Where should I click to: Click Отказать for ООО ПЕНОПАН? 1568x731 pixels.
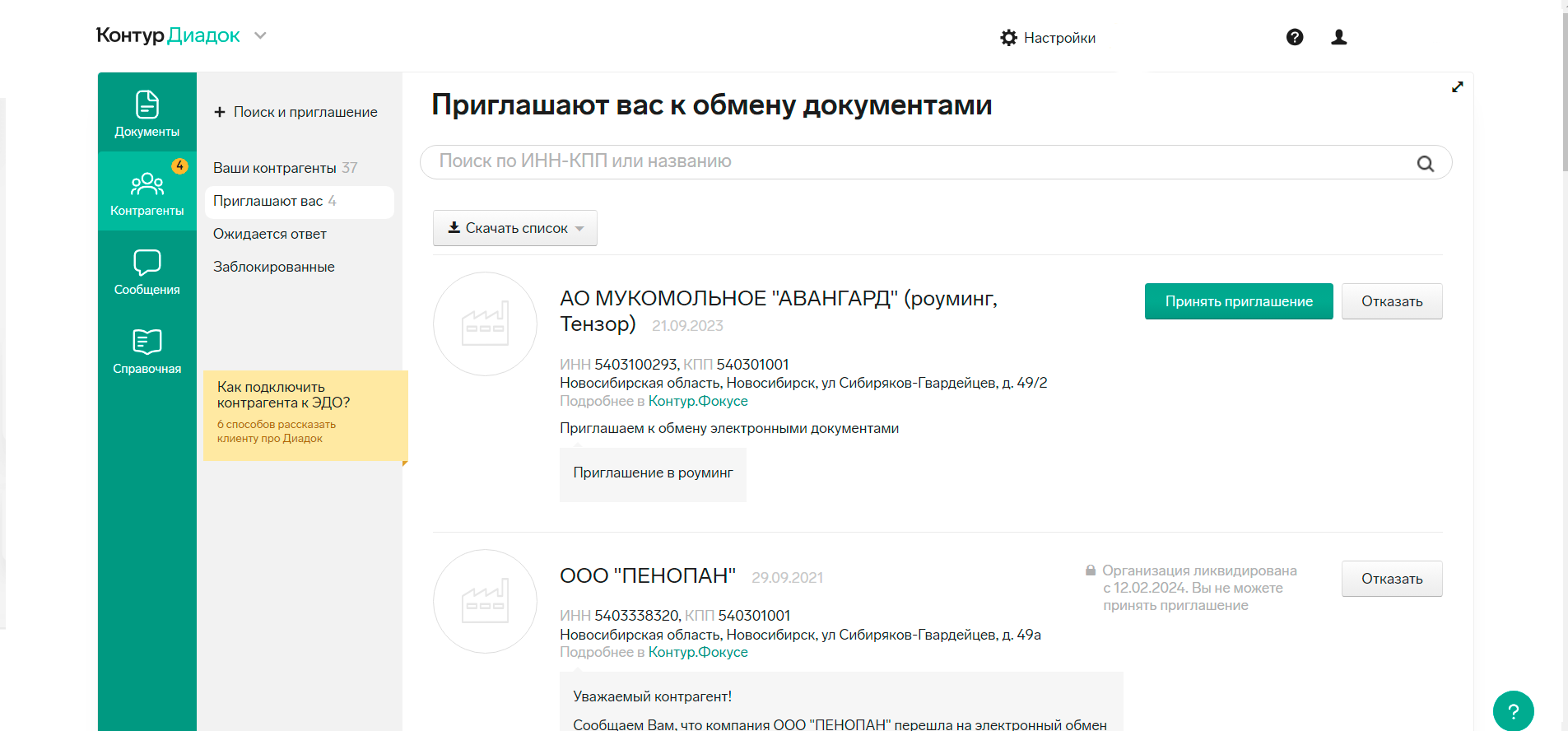coord(1391,579)
